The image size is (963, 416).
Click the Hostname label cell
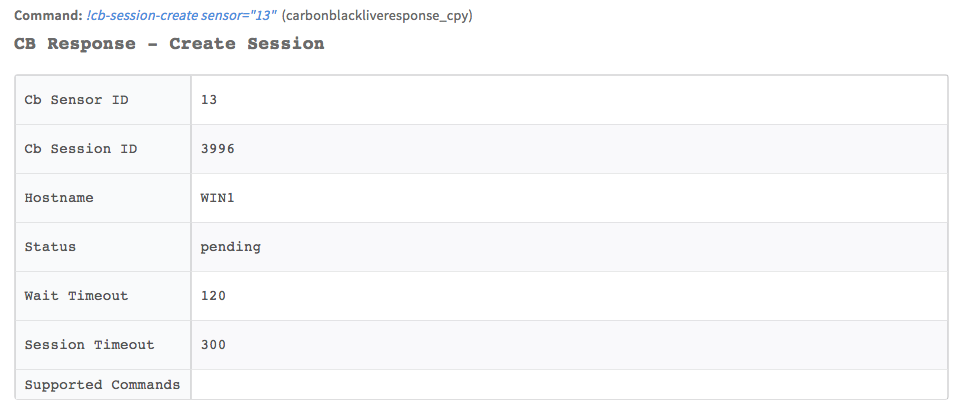pos(59,198)
